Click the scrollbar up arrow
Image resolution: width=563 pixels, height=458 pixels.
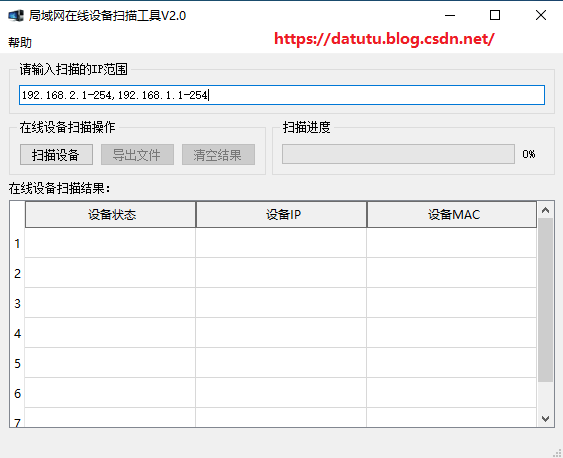click(x=545, y=210)
